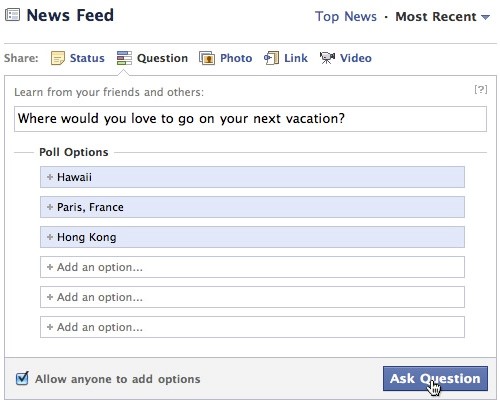The height and width of the screenshot is (405, 500).
Task: Select the Photo share tab
Action: [236, 58]
